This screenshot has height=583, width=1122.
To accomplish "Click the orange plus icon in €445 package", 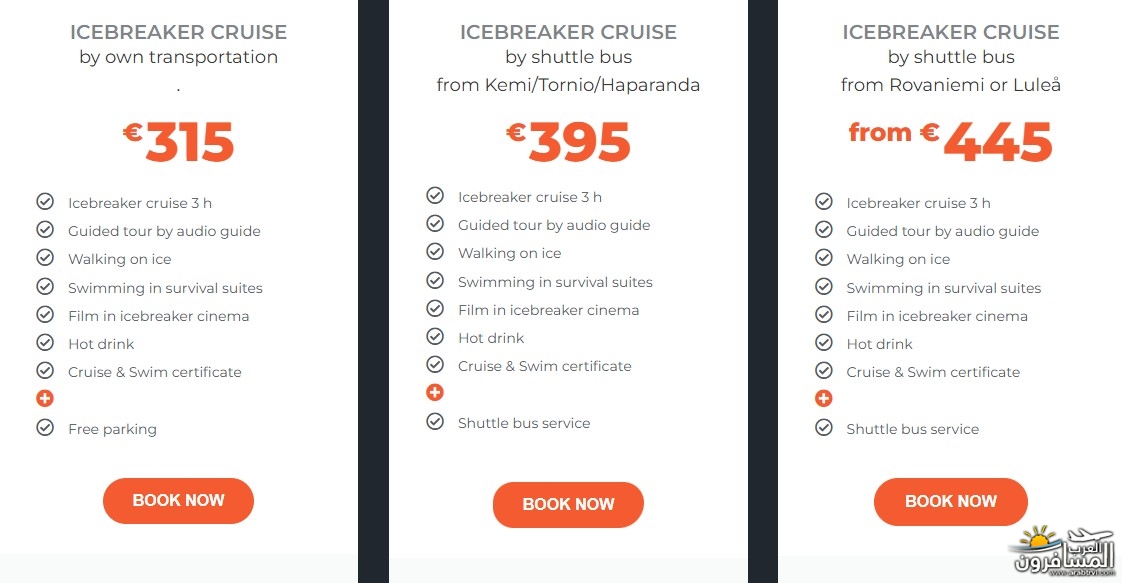I will (824, 398).
